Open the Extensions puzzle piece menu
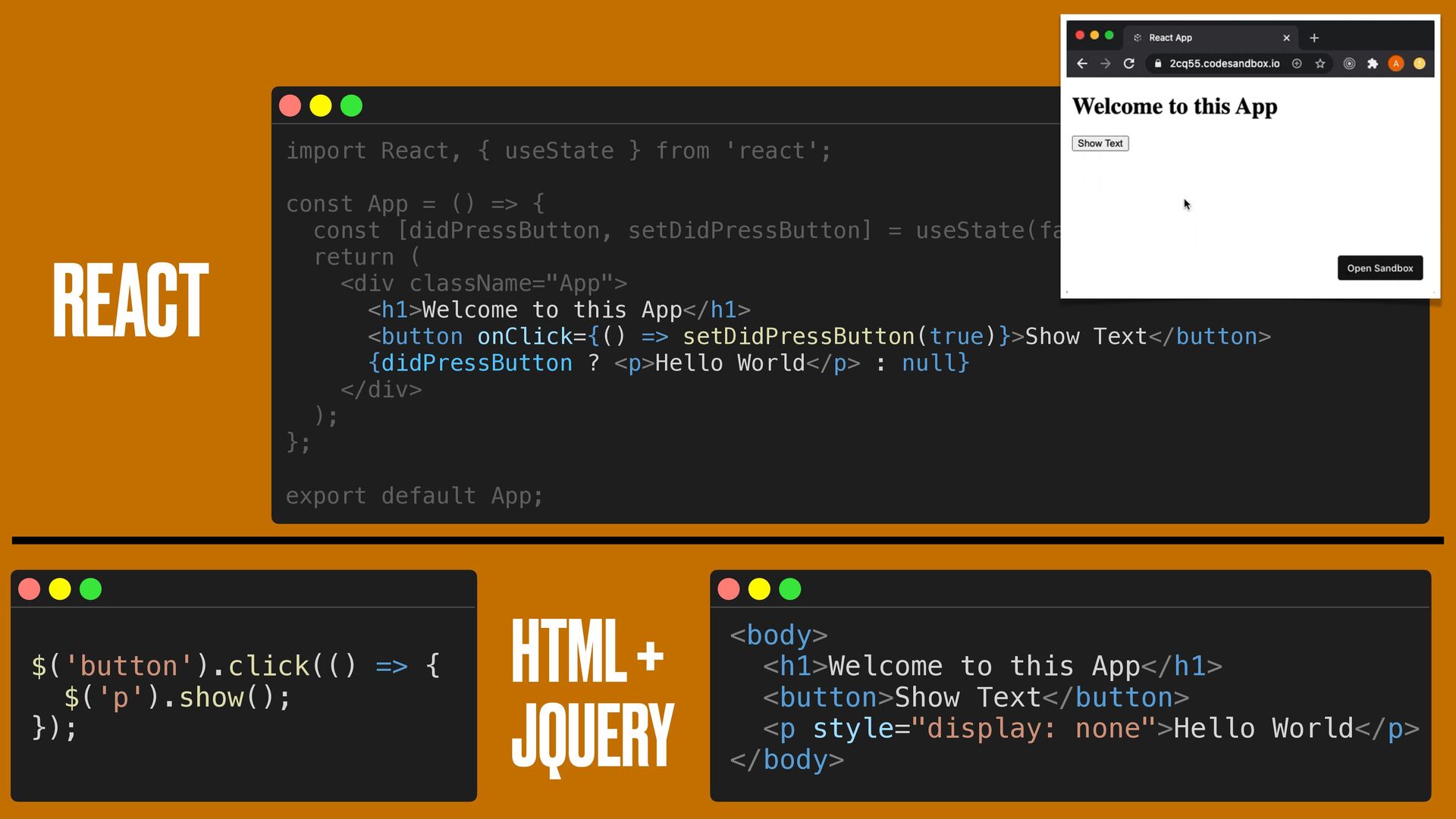Viewport: 1456px width, 819px height. [x=1373, y=64]
